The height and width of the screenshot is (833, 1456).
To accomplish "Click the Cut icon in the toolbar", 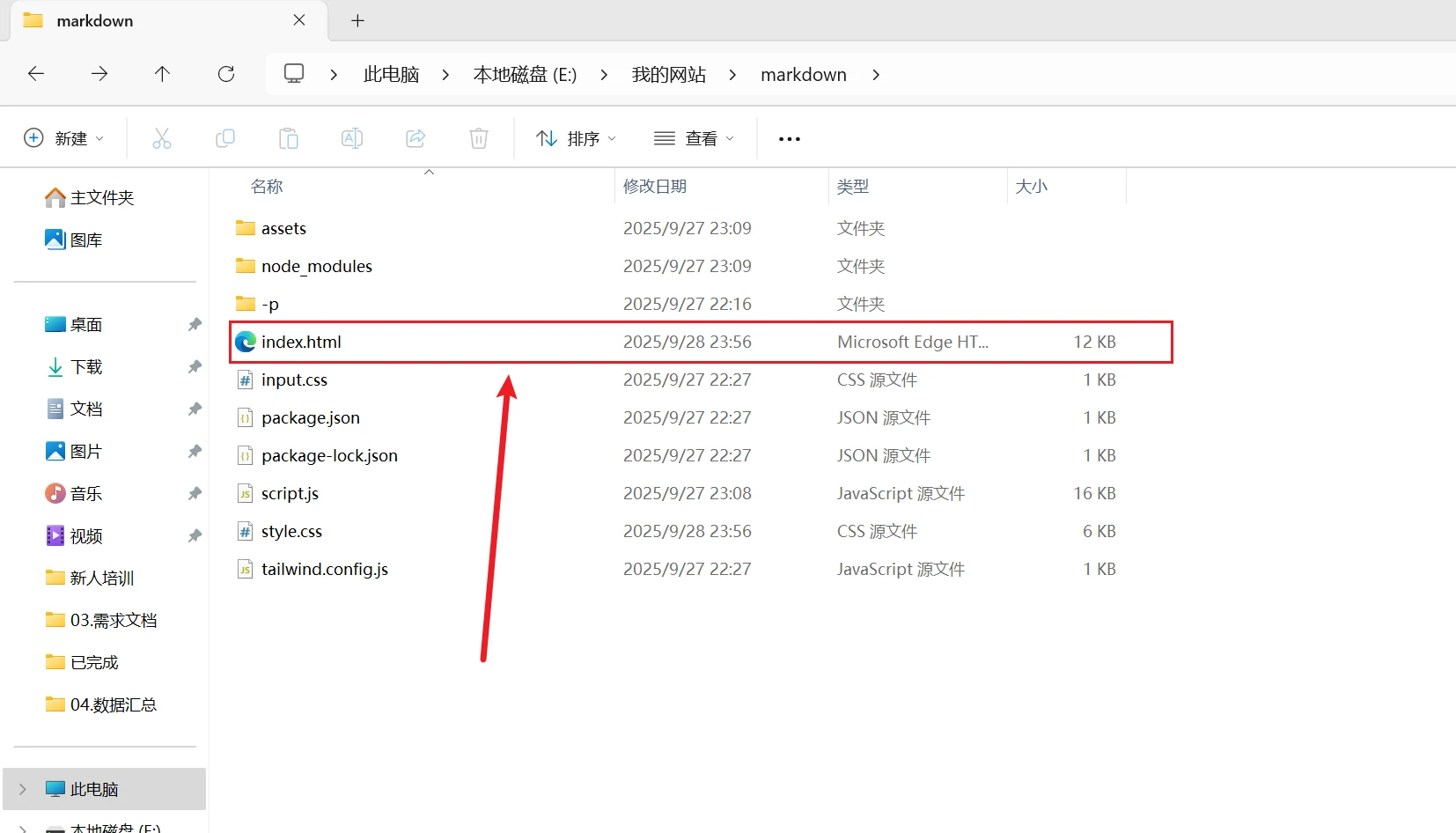I will pos(162,137).
